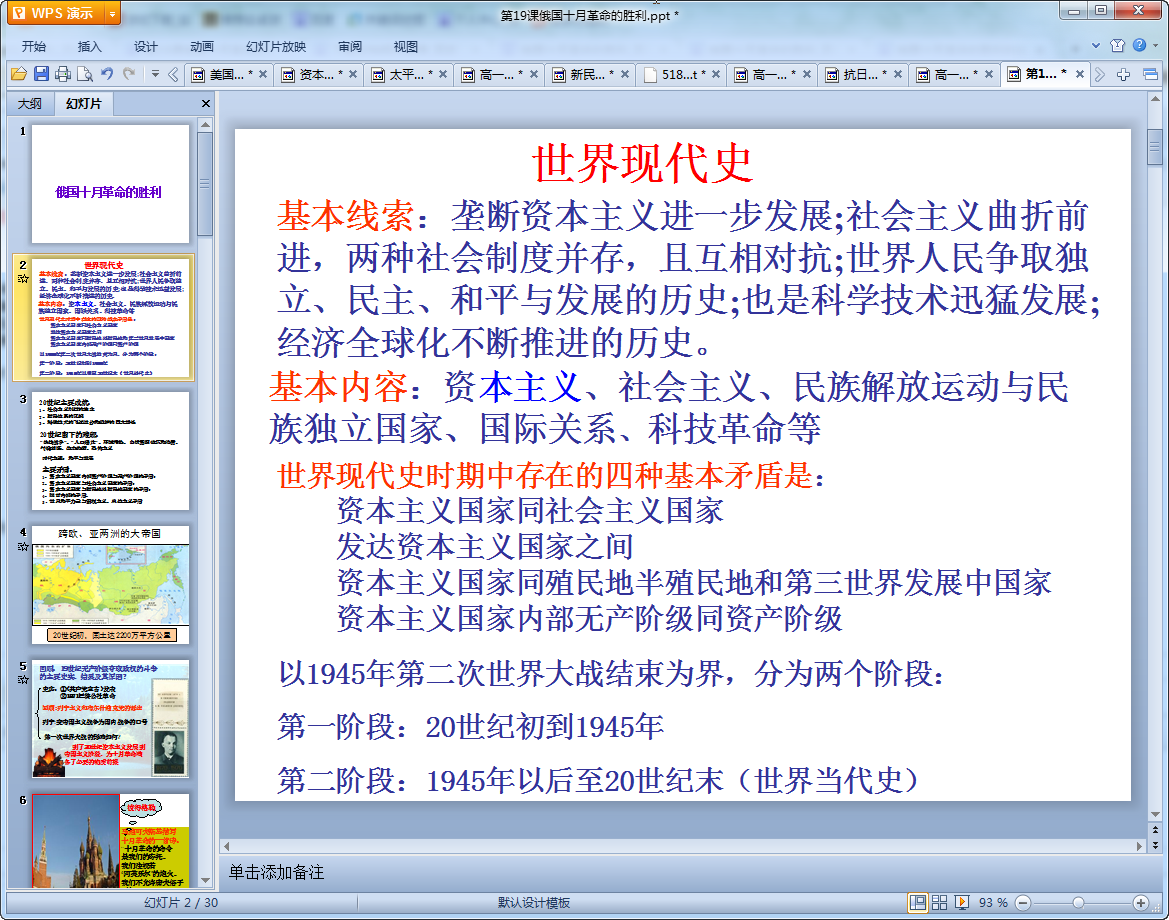
Task: Open the 动画 menu tab
Action: 201,46
